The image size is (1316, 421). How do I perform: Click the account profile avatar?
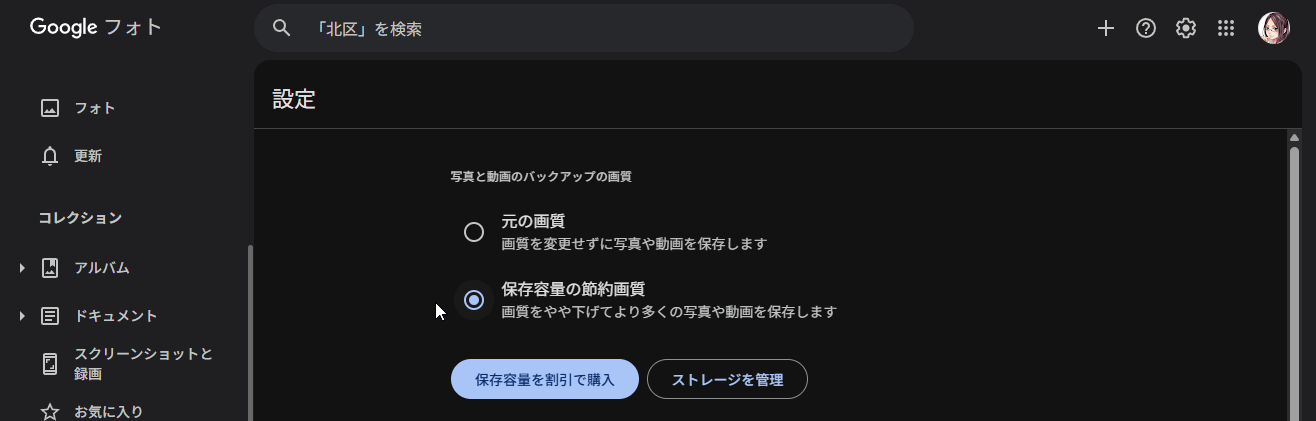click(x=1273, y=28)
